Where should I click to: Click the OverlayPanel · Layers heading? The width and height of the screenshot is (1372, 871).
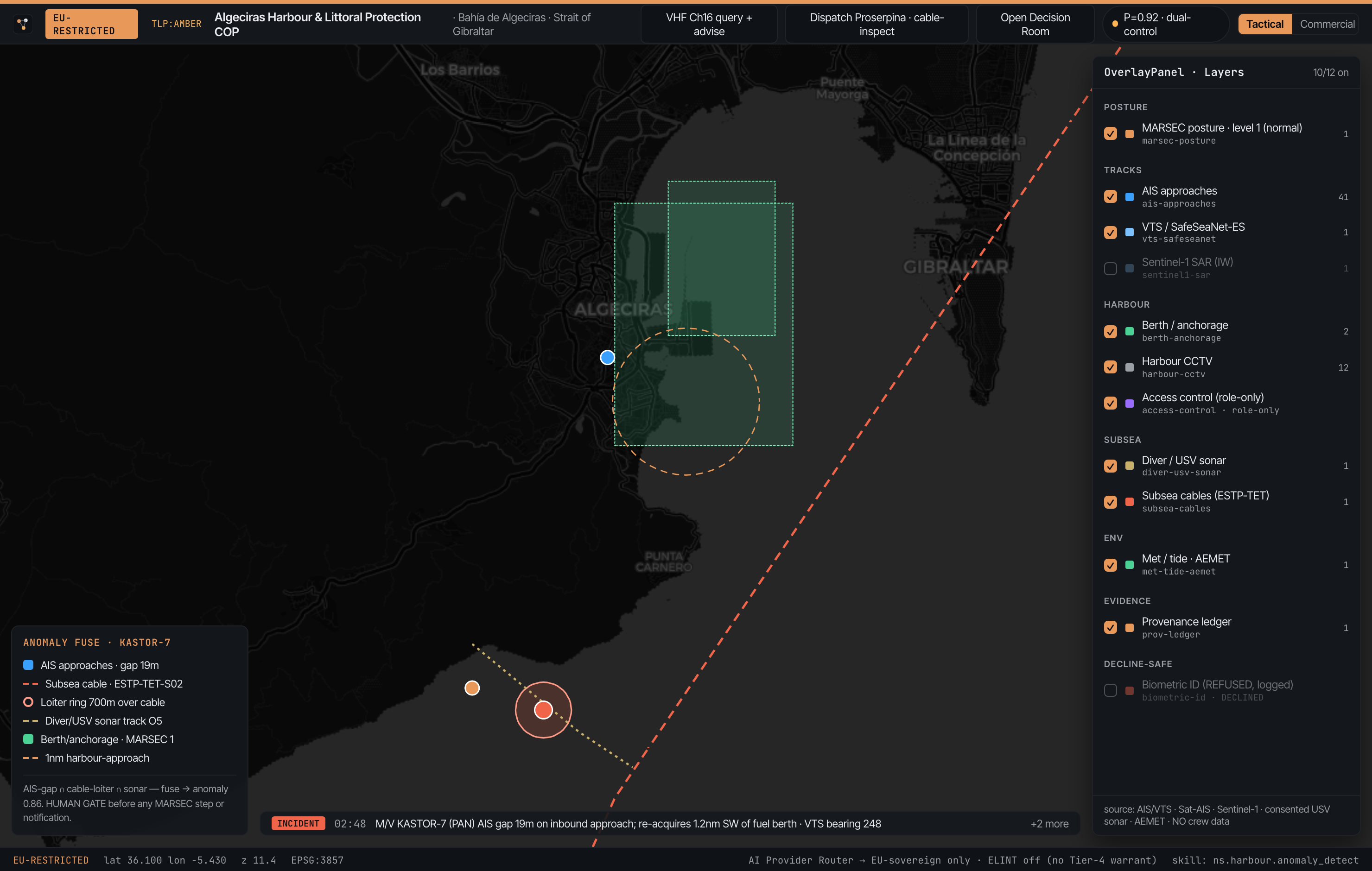point(1174,72)
